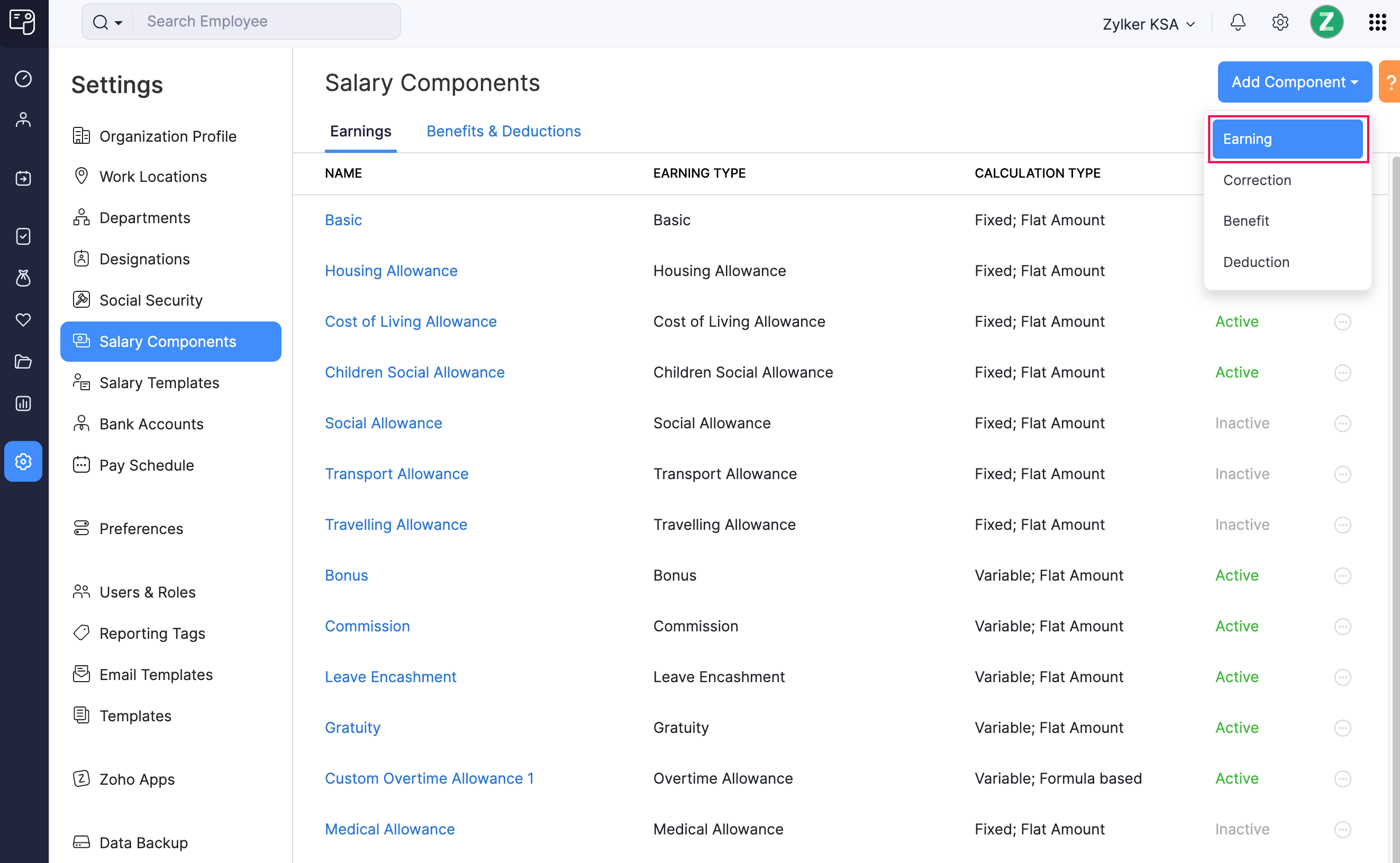The height and width of the screenshot is (863, 1400).
Task: Toggle active status for Travelling Allowance
Action: click(1343, 524)
